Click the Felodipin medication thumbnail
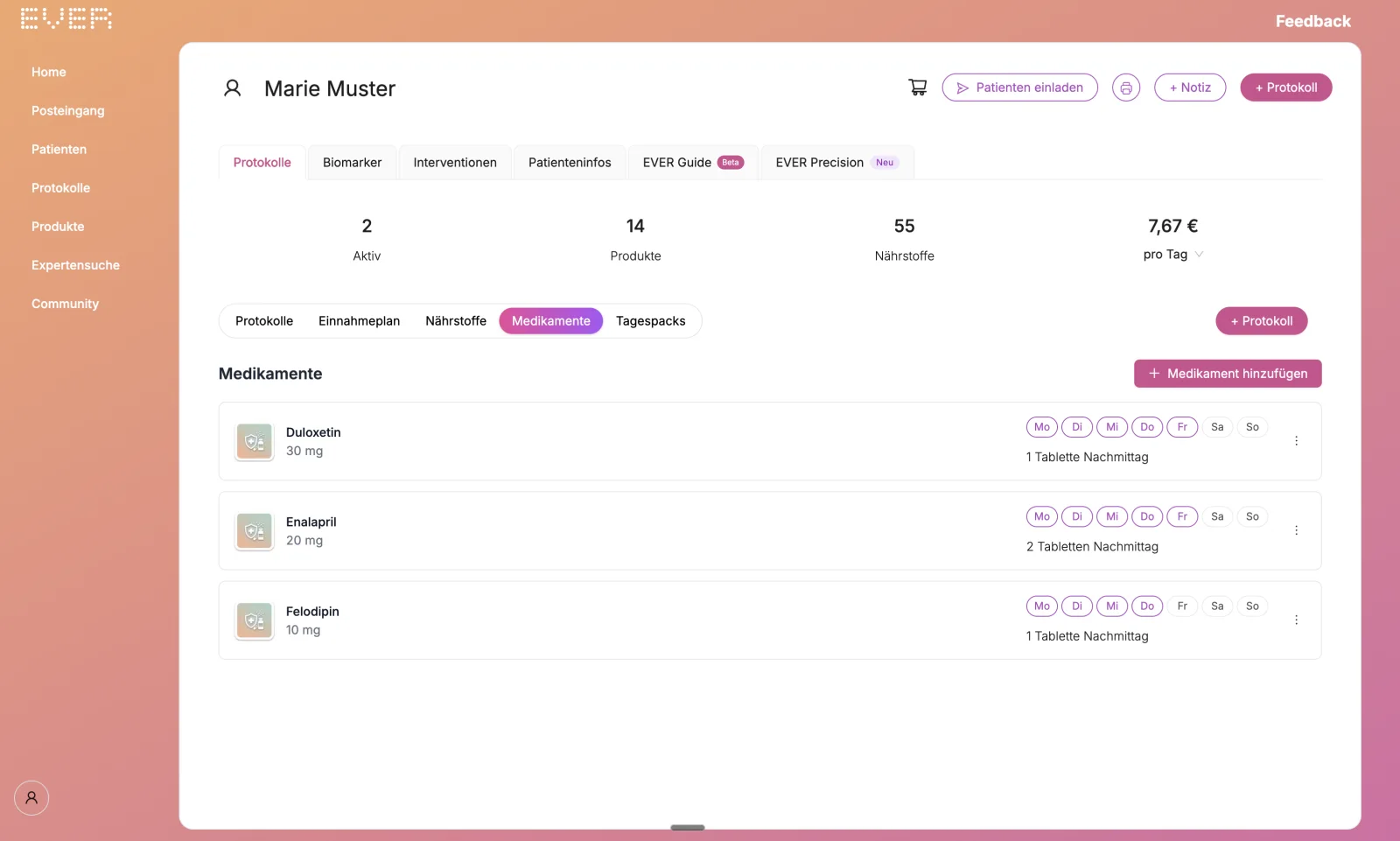This screenshot has width=1400, height=841. 255,620
